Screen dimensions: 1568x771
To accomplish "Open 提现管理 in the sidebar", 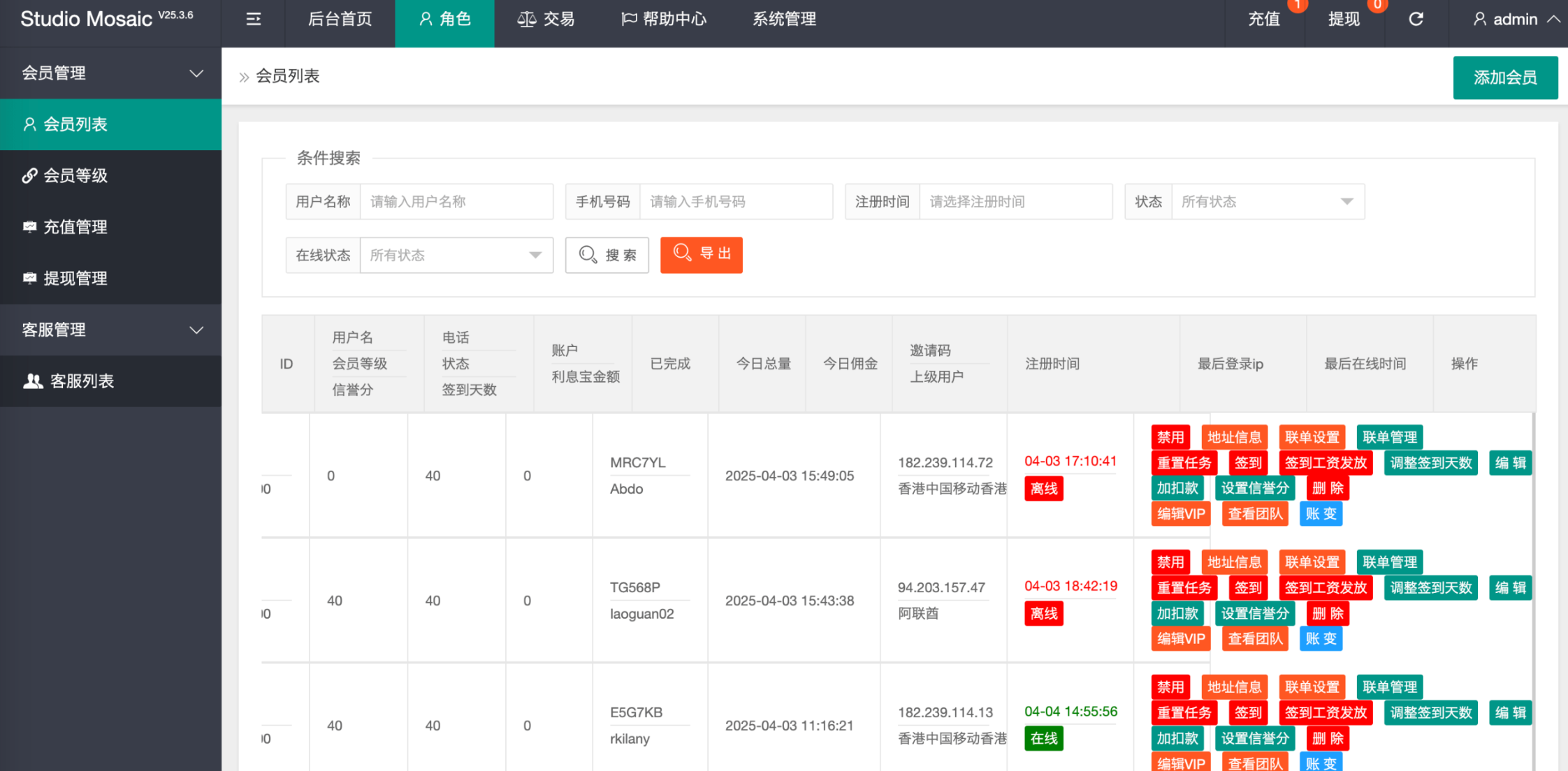I will (x=75, y=279).
